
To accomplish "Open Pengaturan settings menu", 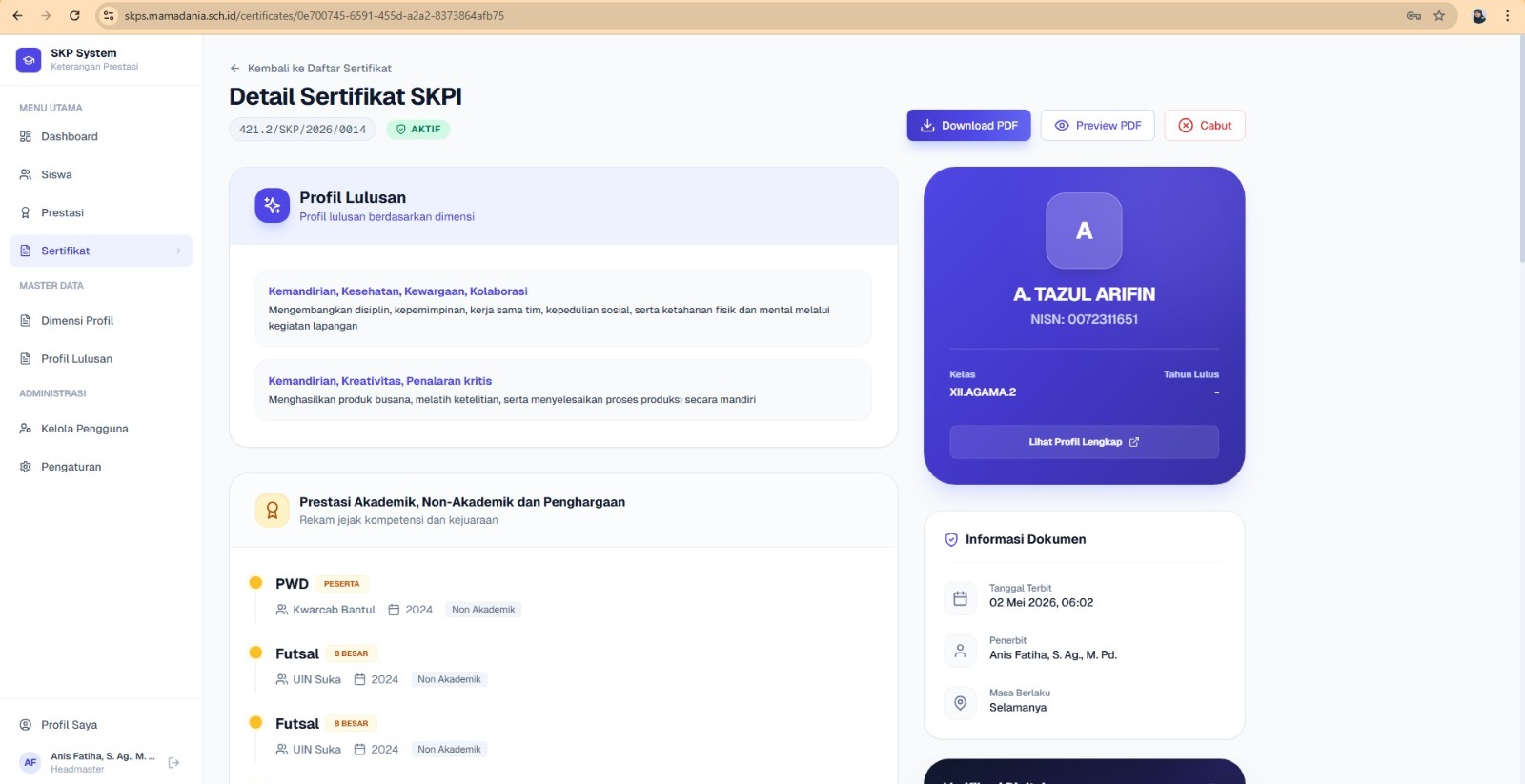I will [101, 467].
